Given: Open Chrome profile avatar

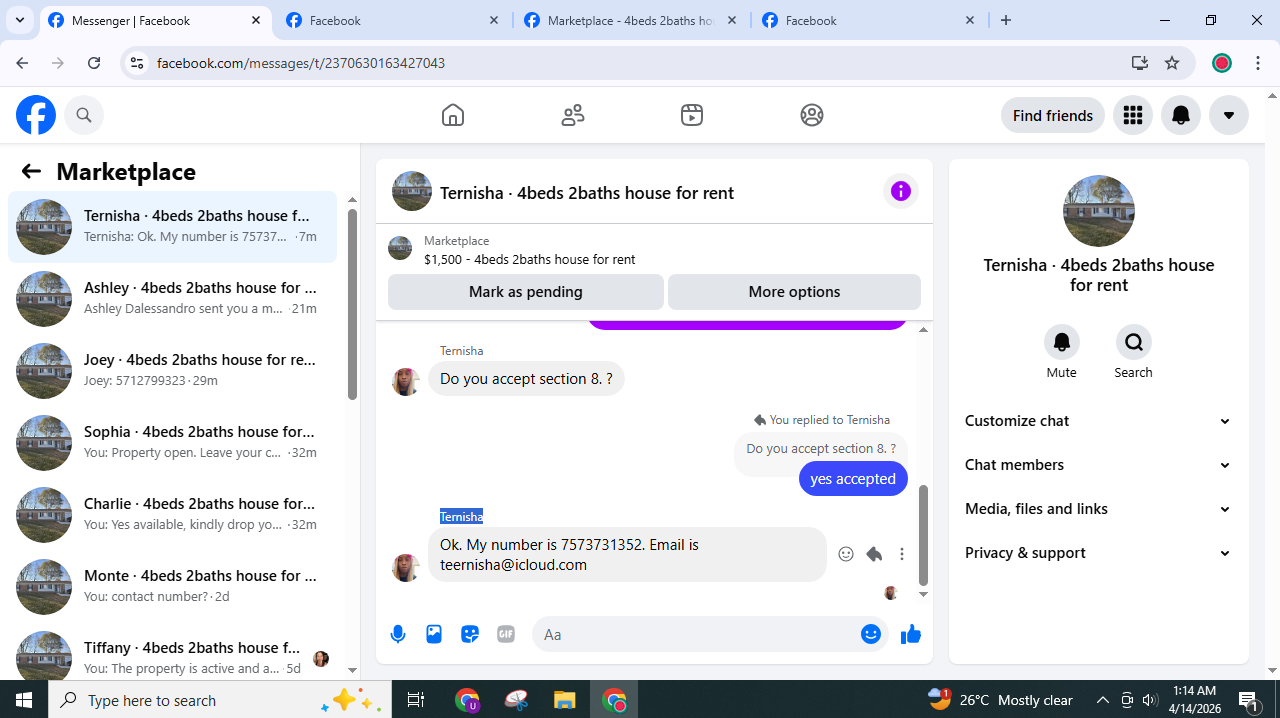Looking at the screenshot, I should 1221,63.
